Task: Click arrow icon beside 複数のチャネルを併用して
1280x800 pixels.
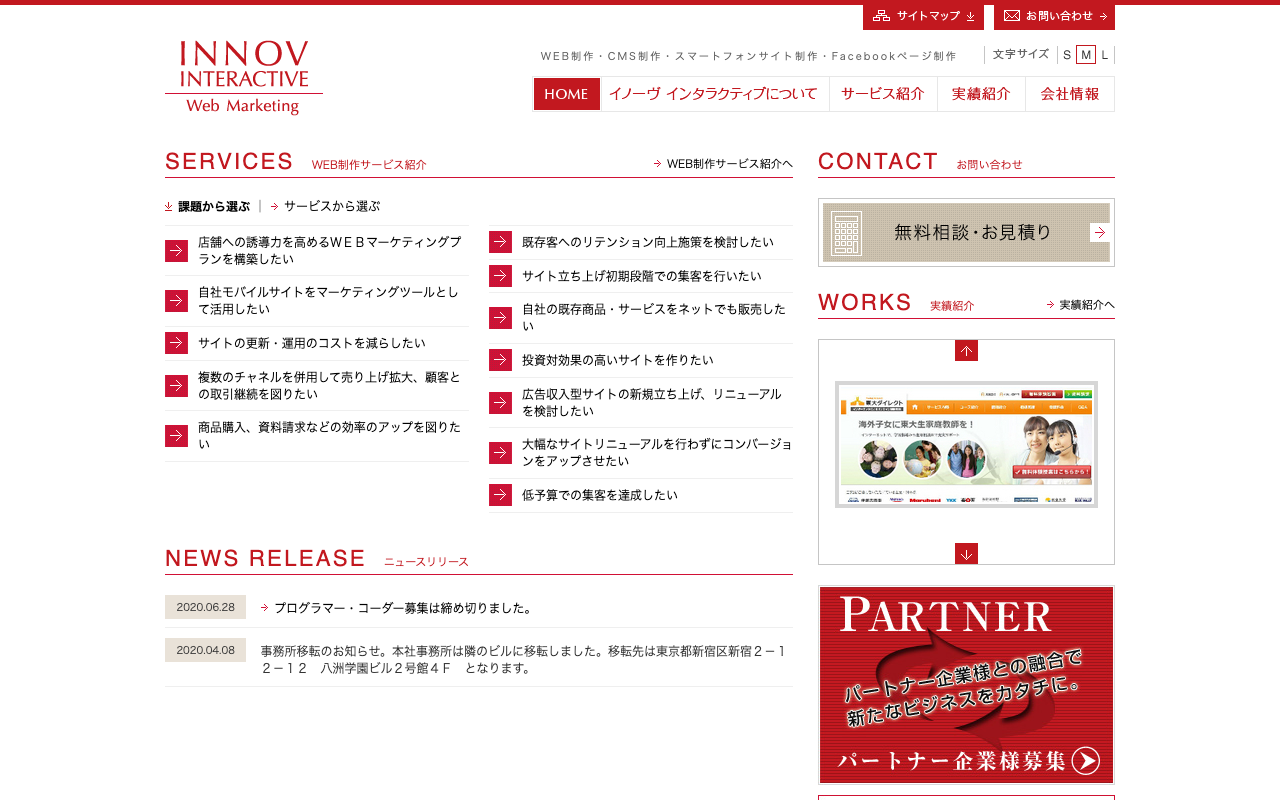Action: [x=176, y=386]
